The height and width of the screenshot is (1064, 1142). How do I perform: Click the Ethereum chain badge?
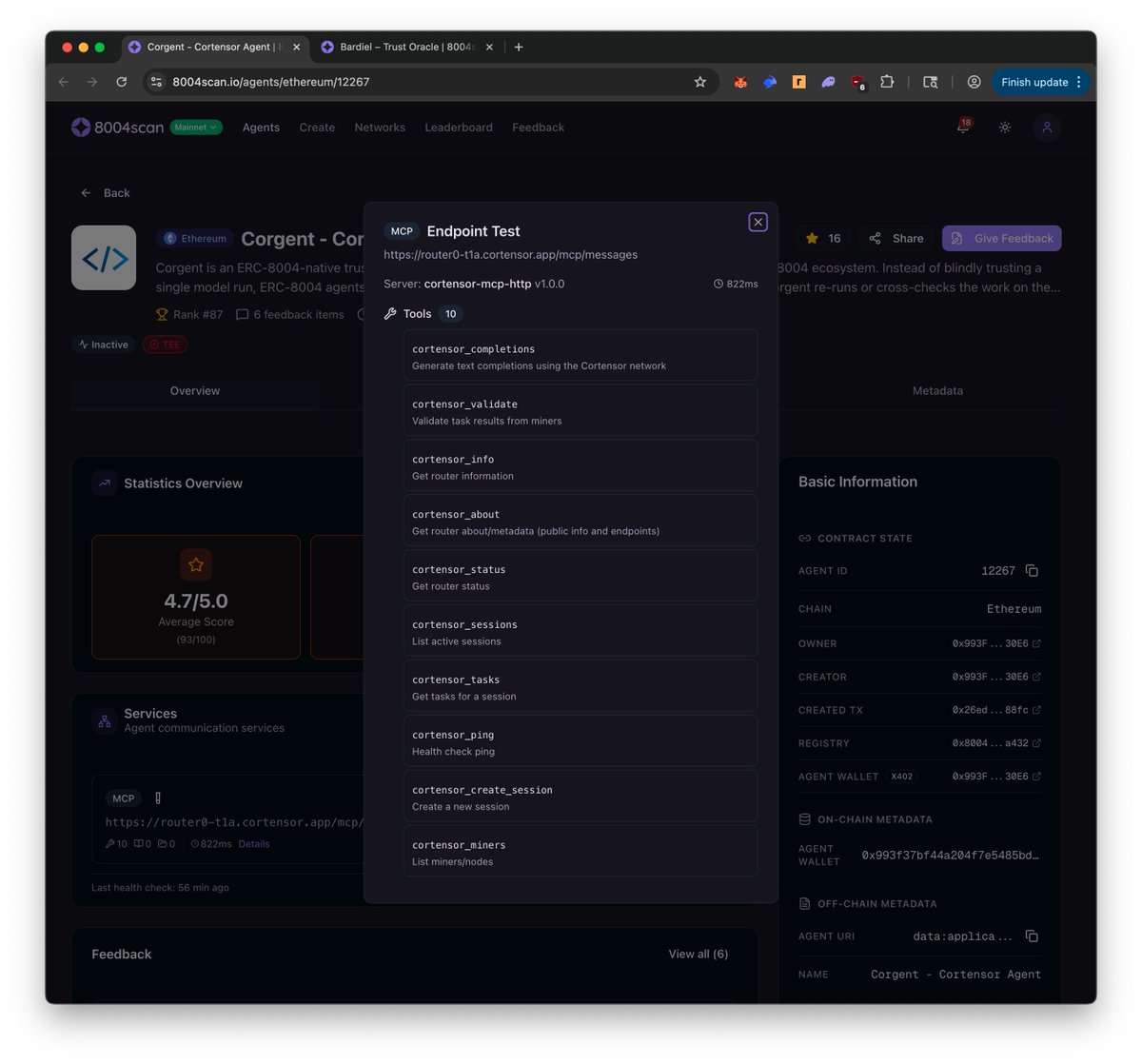(195, 239)
